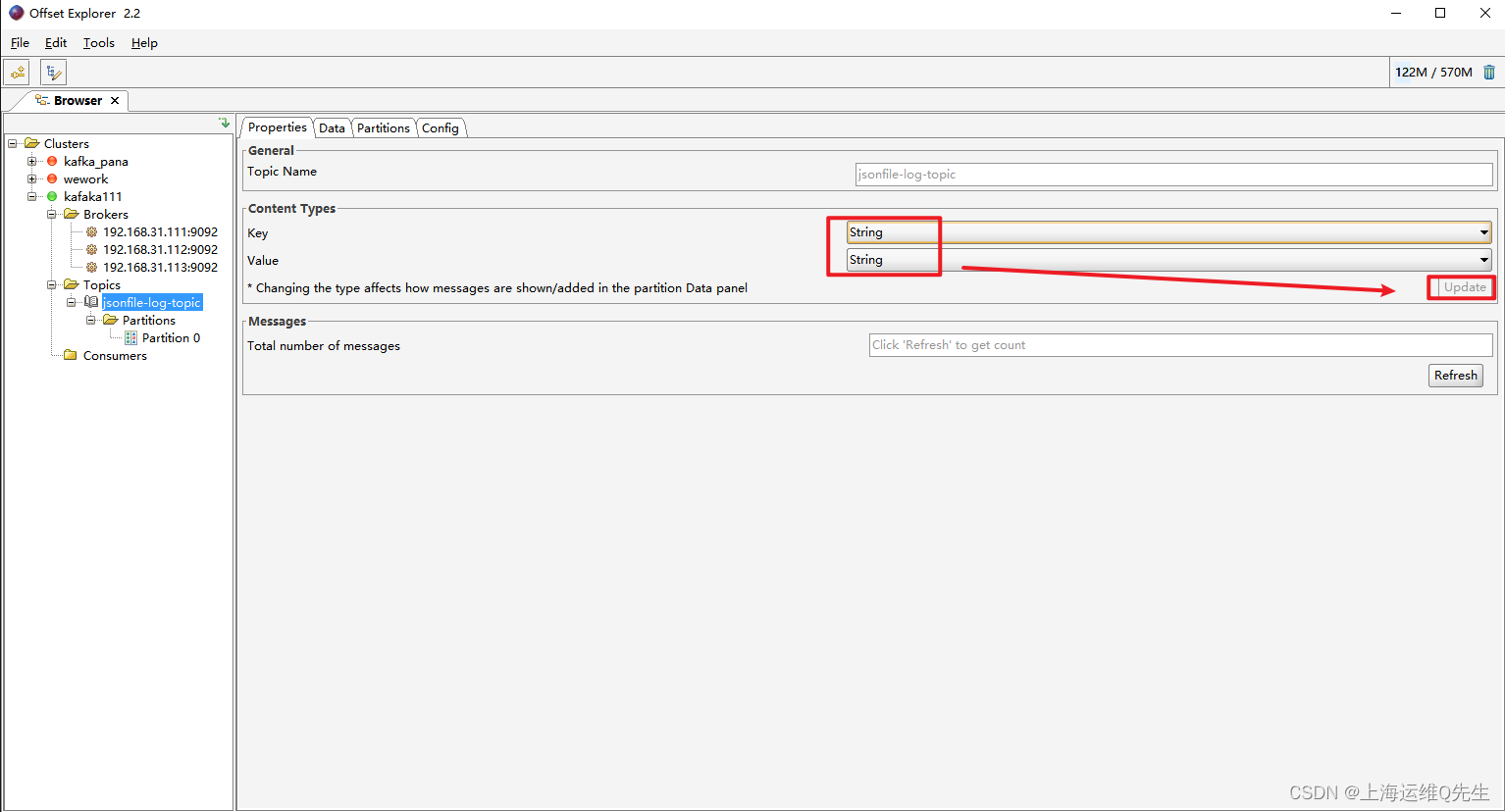Click the Refresh button for message count
Image resolution: width=1505 pixels, height=812 pixels.
point(1455,376)
